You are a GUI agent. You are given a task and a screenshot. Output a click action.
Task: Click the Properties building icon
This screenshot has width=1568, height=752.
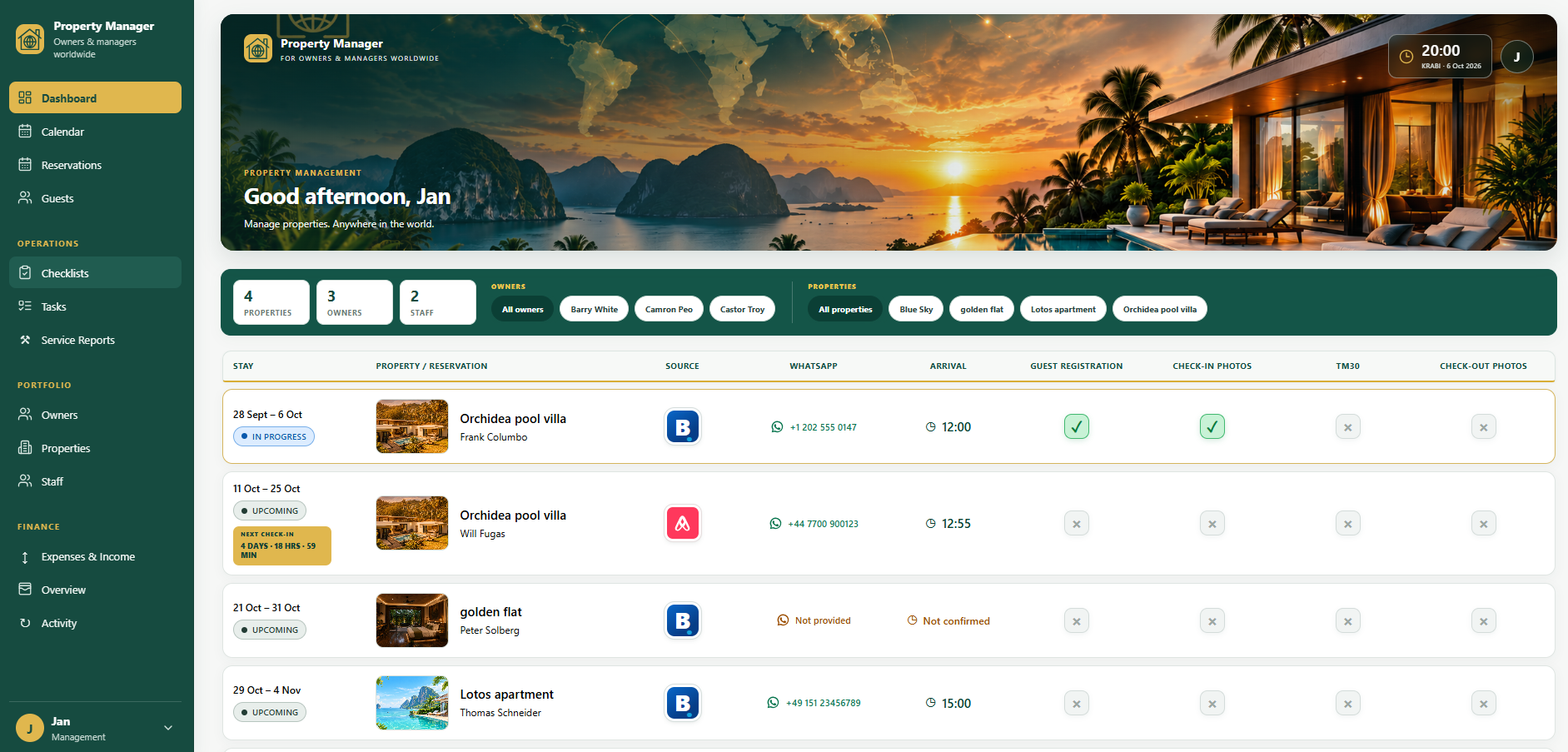tap(25, 448)
